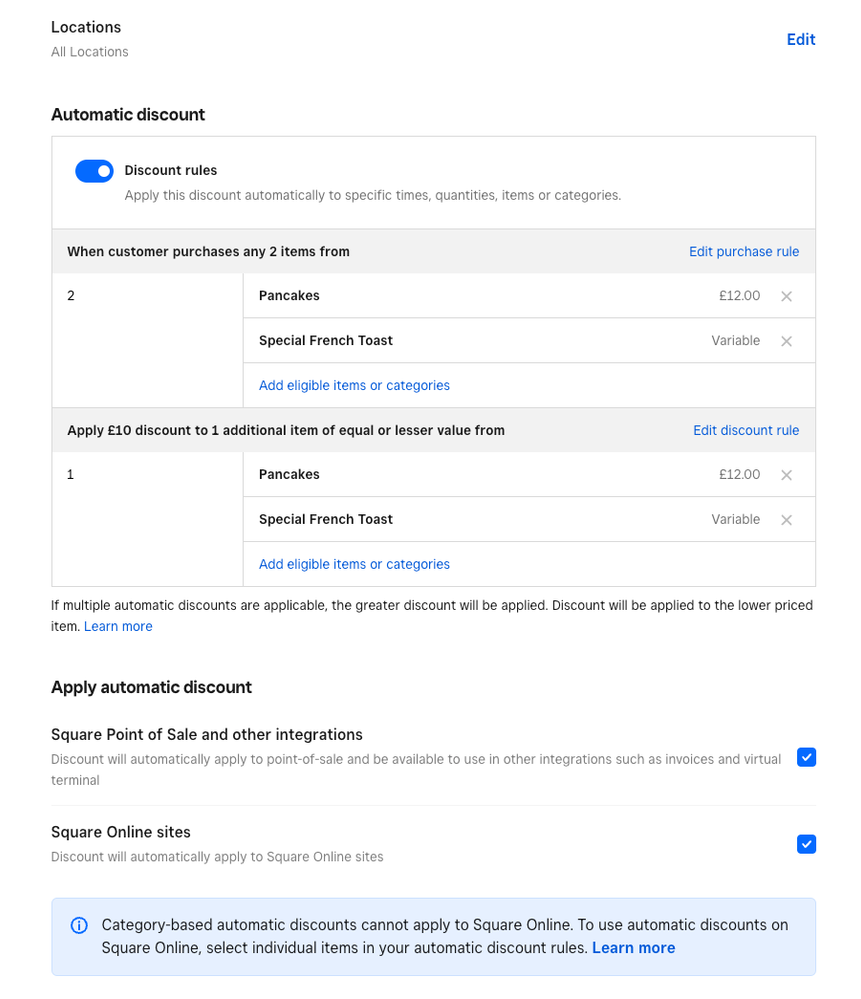Viewport: 861px width, 999px height.
Task: Click the Pancakes £12.00 price in discount rule
Action: tap(739, 475)
